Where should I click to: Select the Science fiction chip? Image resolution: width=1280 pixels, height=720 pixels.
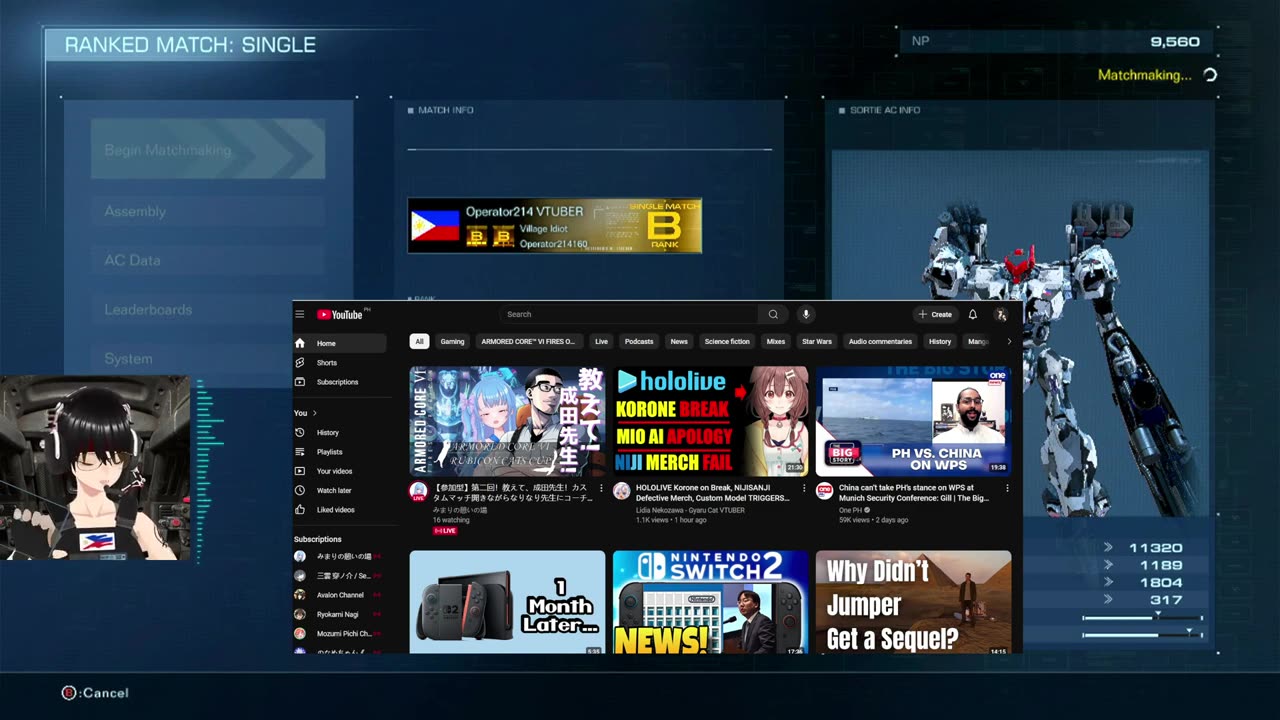point(727,341)
